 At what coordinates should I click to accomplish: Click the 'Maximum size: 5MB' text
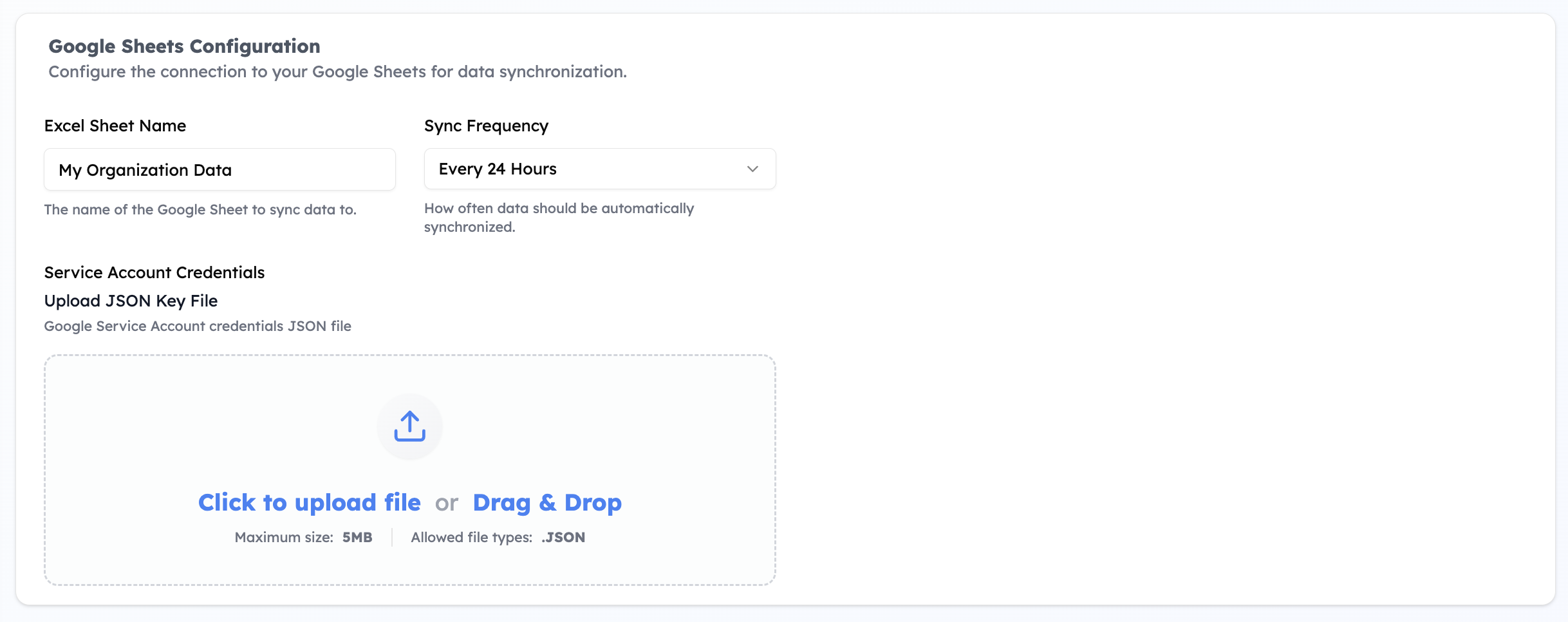point(303,538)
